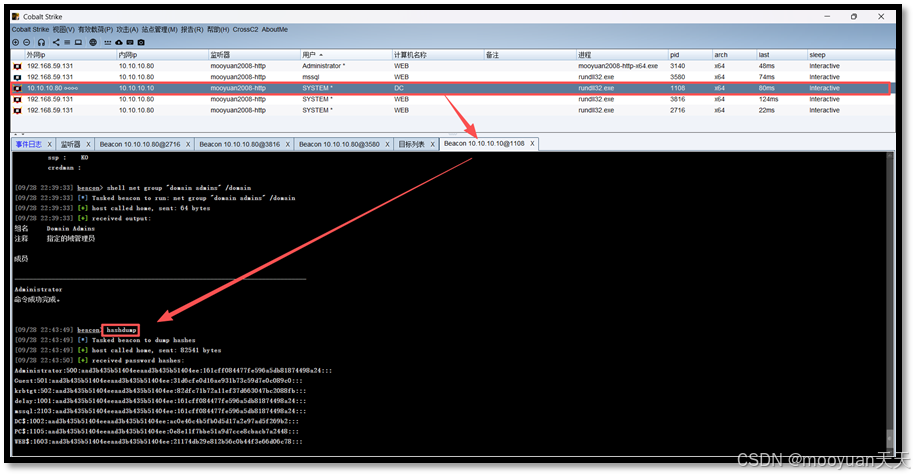Image resolution: width=915 pixels, height=476 pixels.
Task: Sort by arch column header
Action: click(x=734, y=55)
